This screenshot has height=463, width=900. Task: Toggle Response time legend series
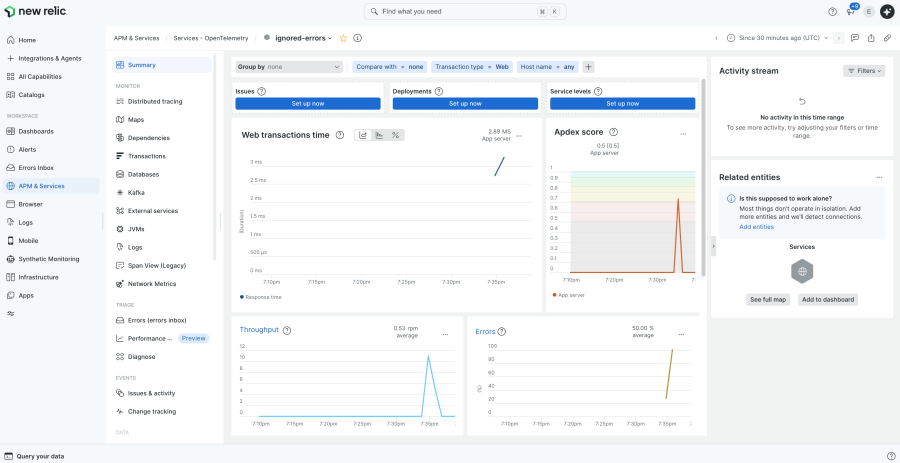[261, 297]
